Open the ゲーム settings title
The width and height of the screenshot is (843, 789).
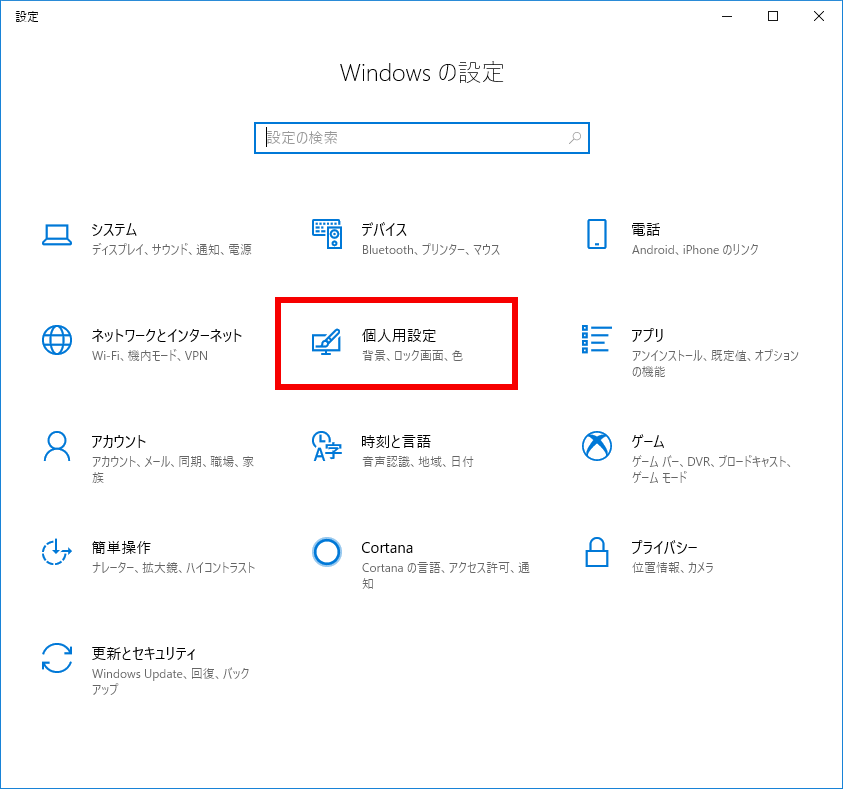click(x=648, y=441)
